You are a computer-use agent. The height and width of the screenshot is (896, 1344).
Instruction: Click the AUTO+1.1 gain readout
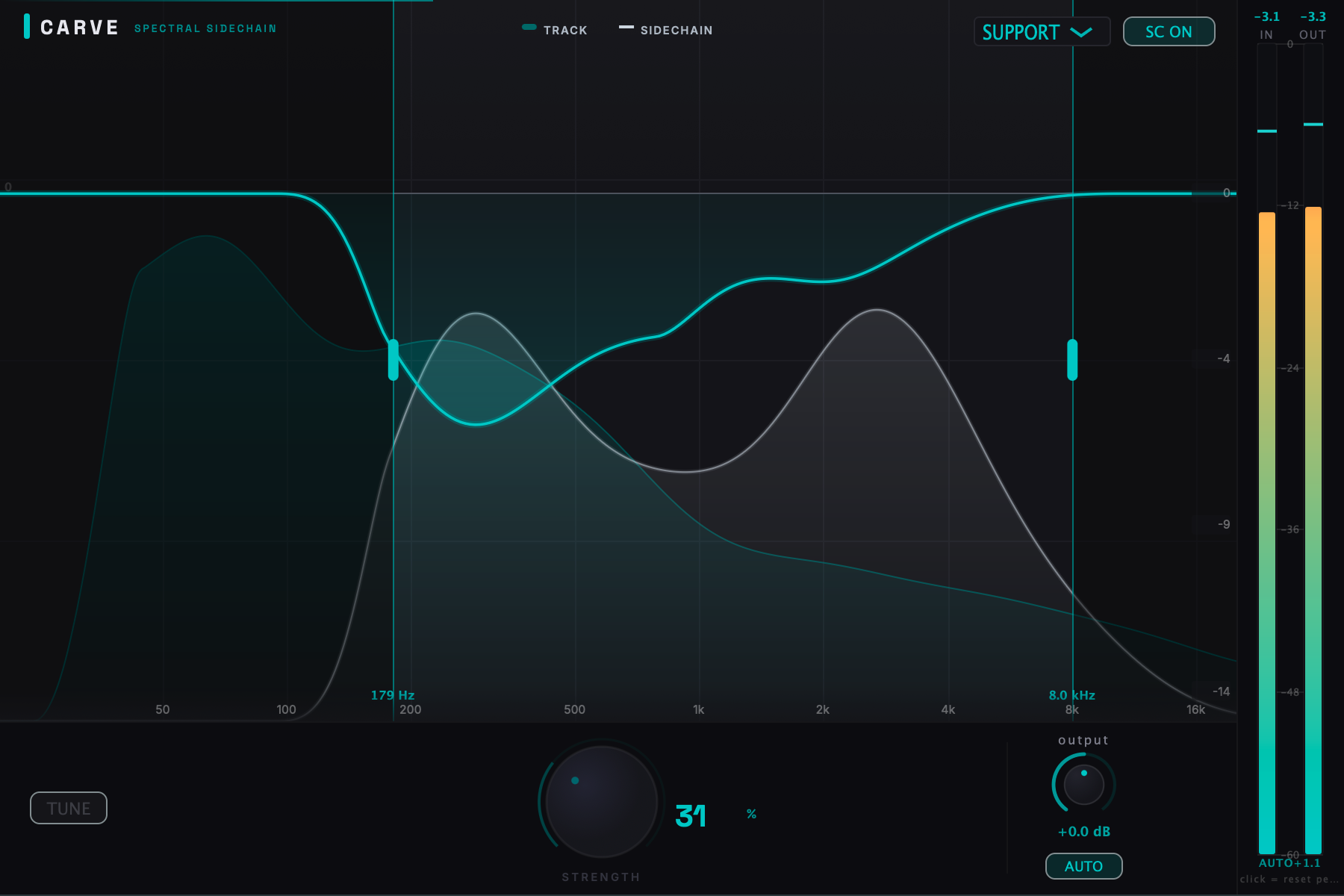pyautogui.click(x=1289, y=863)
